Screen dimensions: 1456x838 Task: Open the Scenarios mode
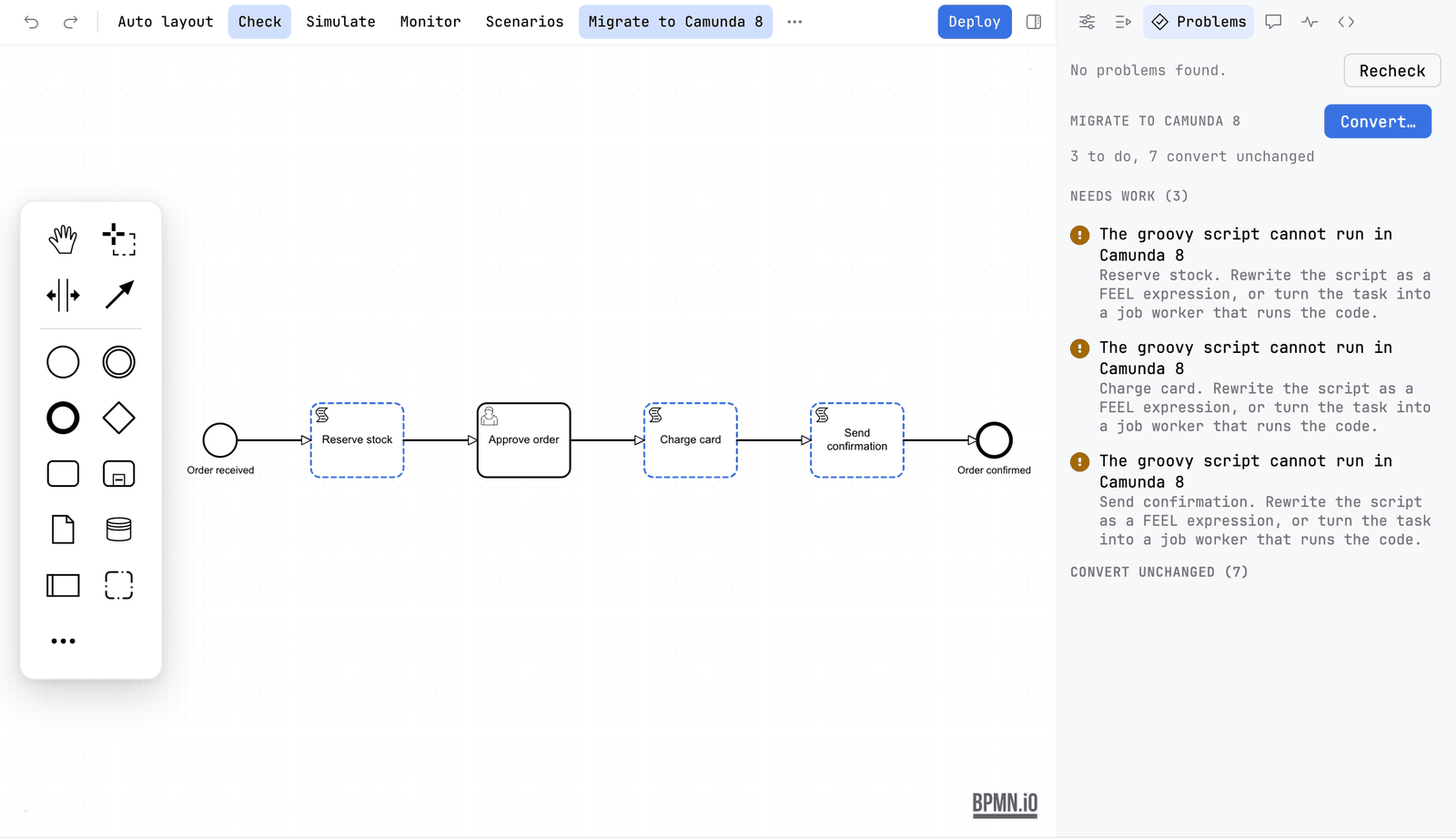click(x=524, y=22)
